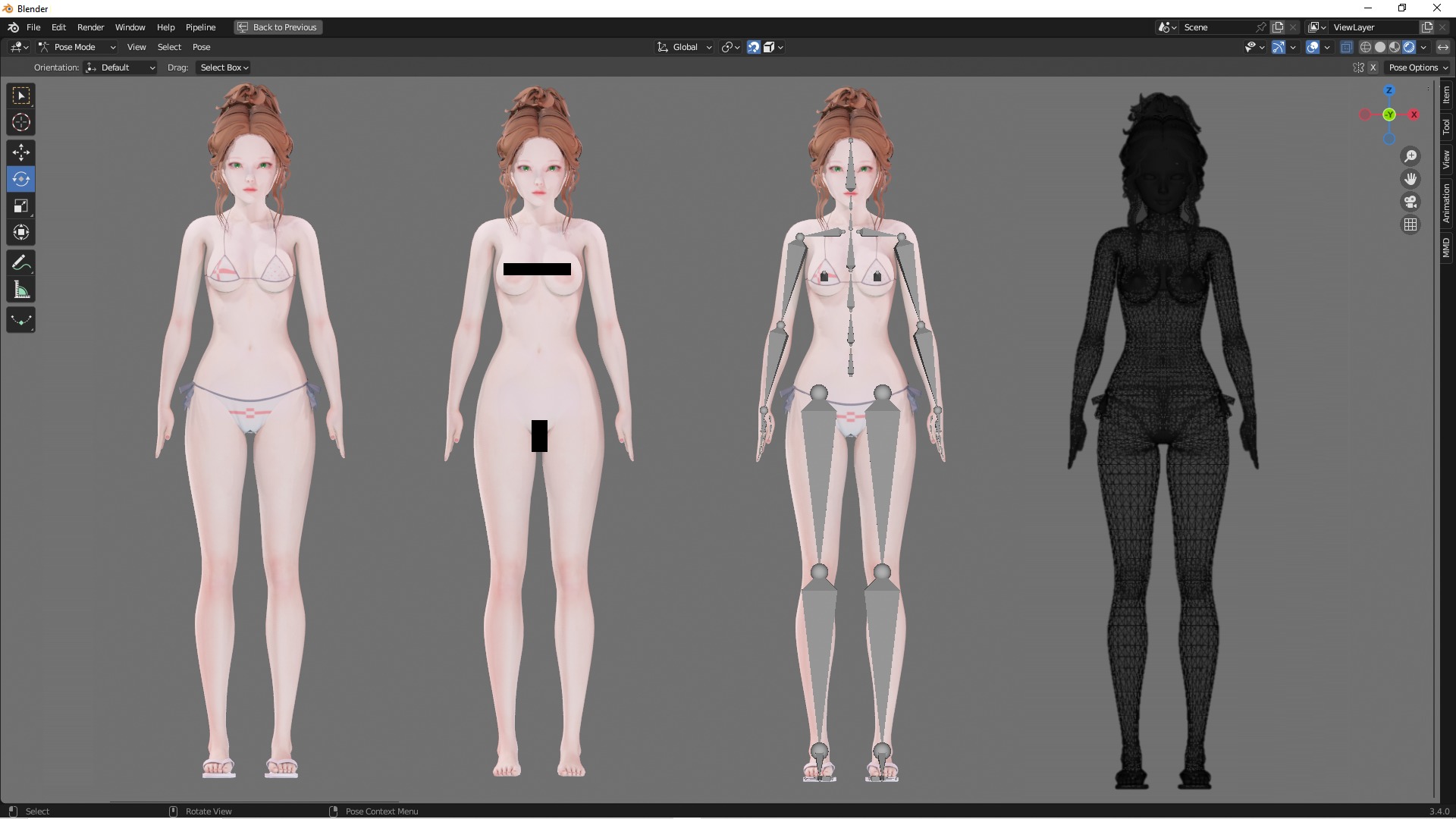Open the overlays options dropdown arrow
Image resolution: width=1456 pixels, height=819 pixels.
coord(1327,47)
